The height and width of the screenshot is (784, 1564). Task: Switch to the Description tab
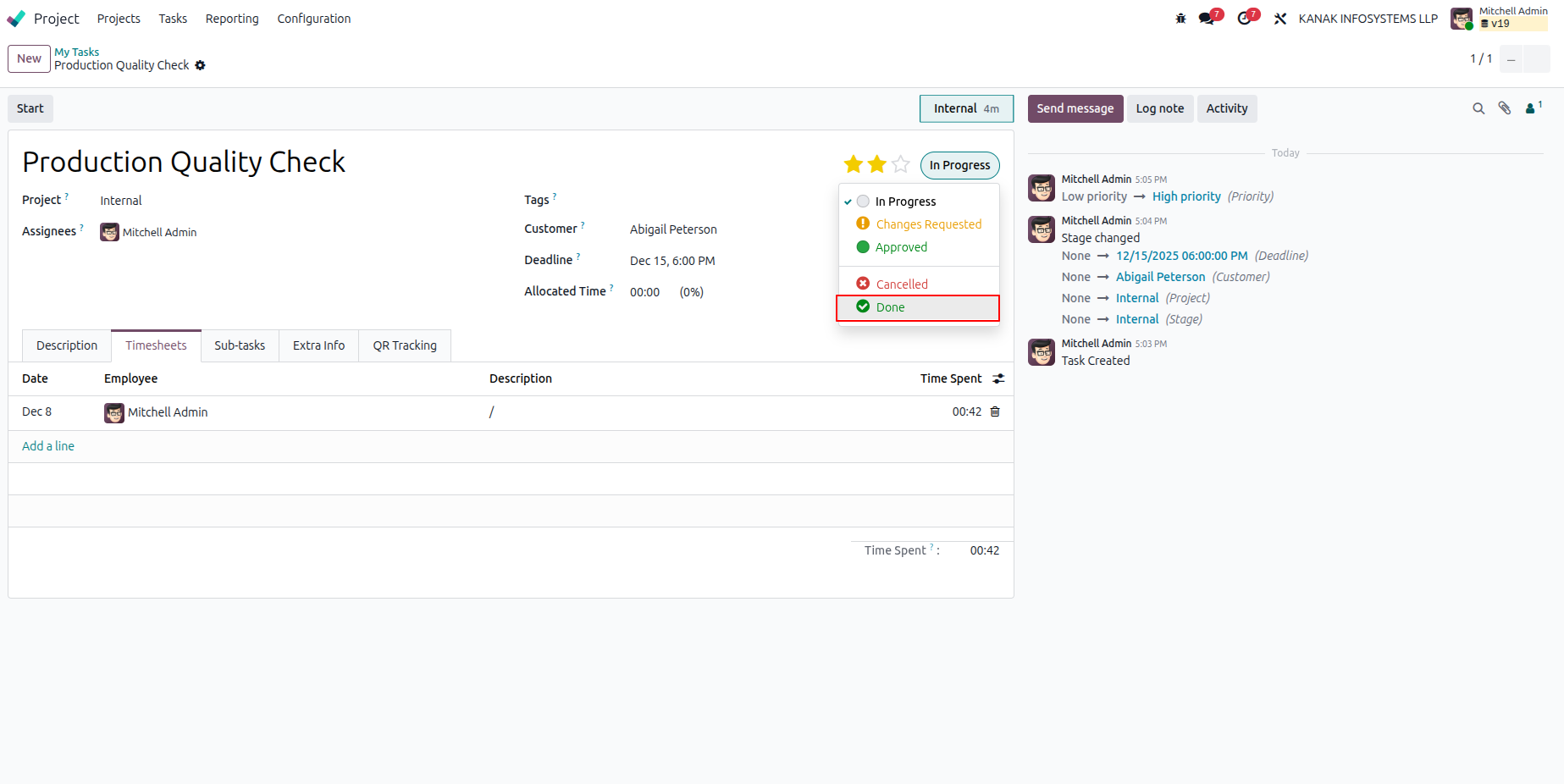pos(67,345)
